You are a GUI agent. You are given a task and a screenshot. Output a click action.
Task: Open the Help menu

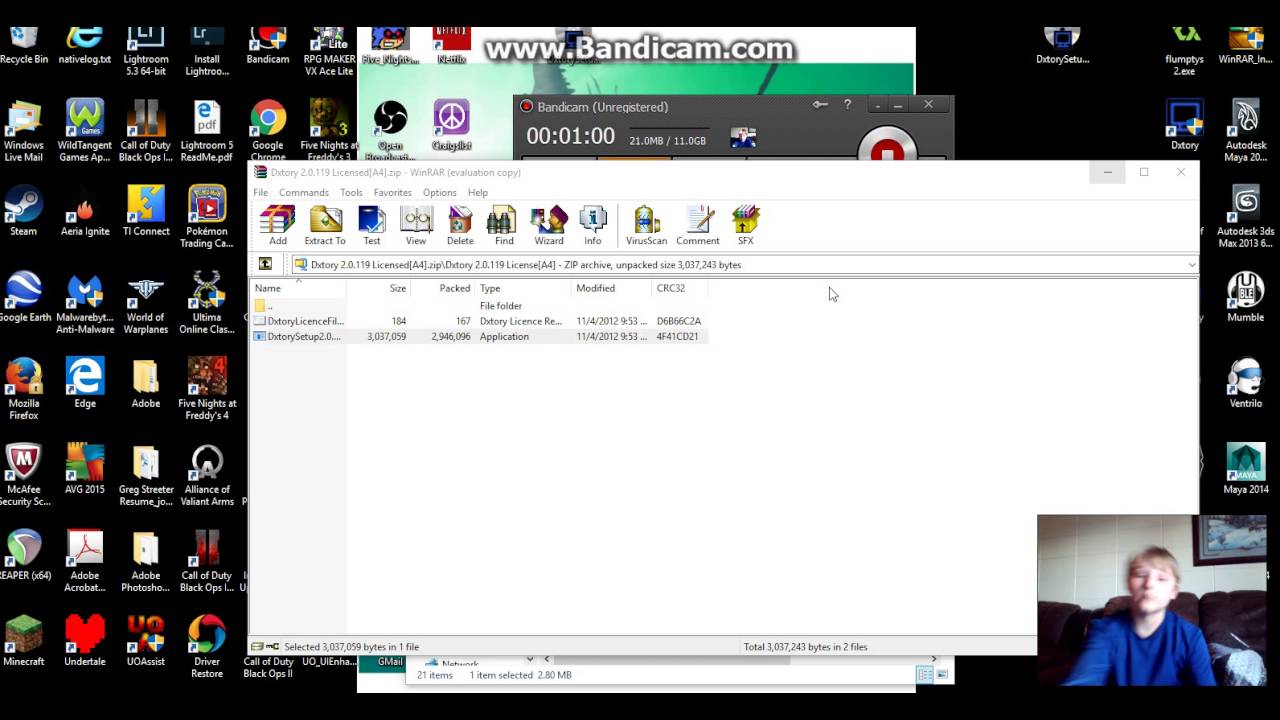pos(478,192)
